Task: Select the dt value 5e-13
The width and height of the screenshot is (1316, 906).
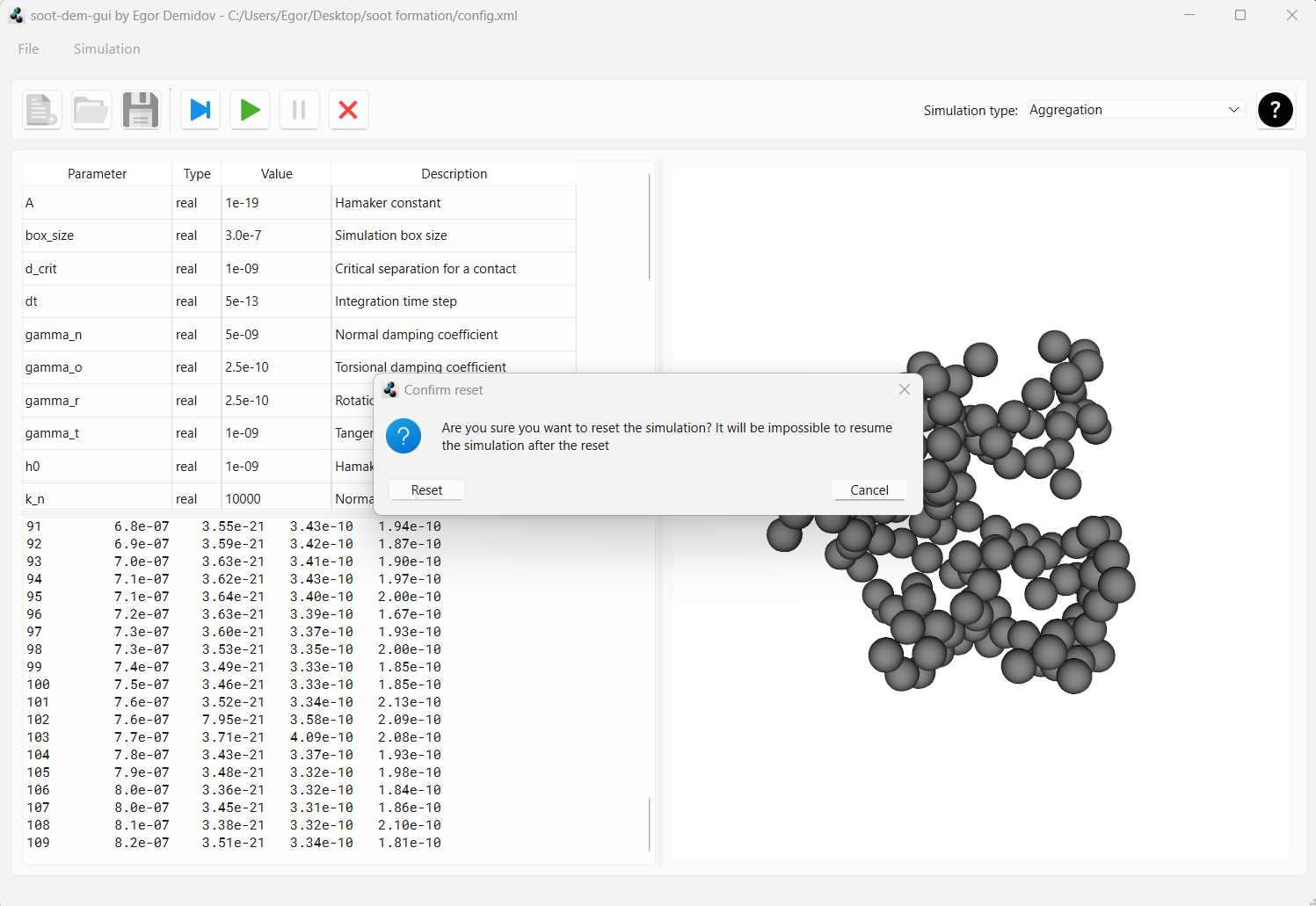Action: (276, 301)
